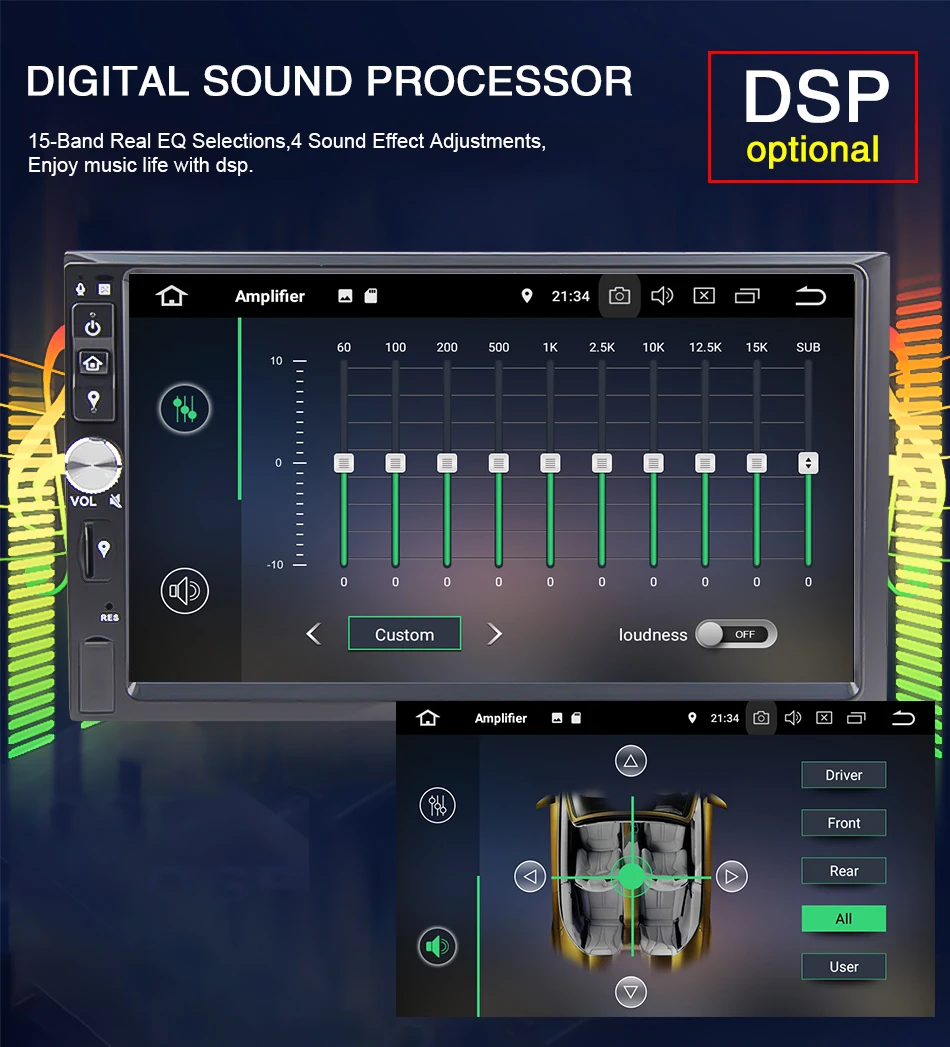Click the DSP optional badge
The image size is (950, 1047).
point(812,117)
